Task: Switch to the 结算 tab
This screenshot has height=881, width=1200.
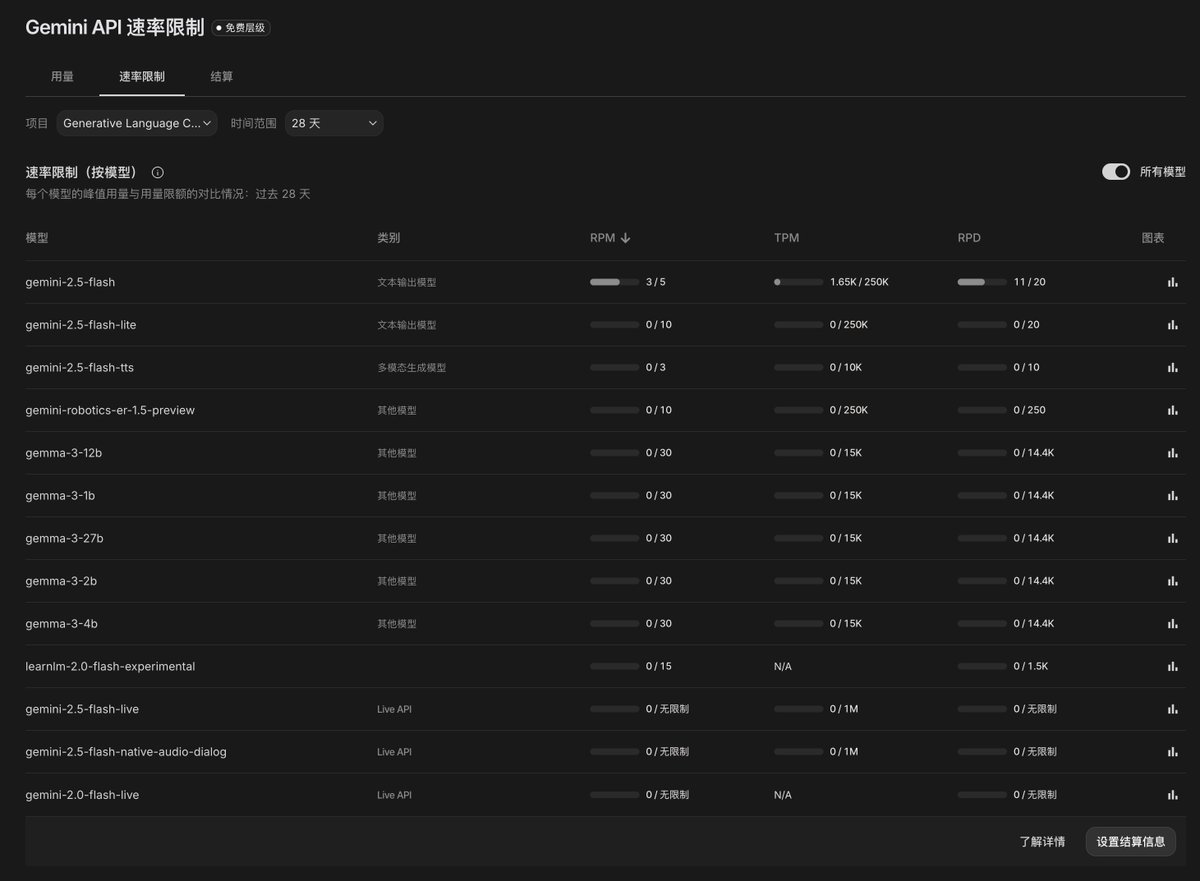Action: pos(222,76)
